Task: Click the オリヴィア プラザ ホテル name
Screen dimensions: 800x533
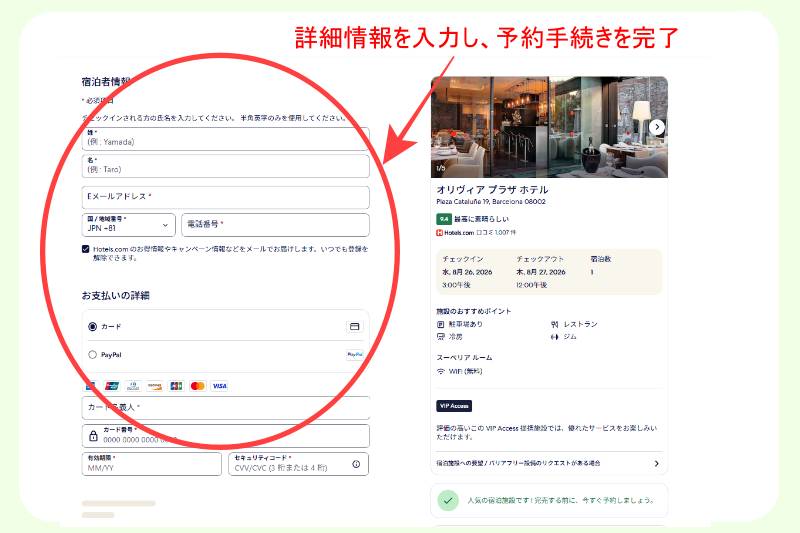Action: click(x=492, y=190)
